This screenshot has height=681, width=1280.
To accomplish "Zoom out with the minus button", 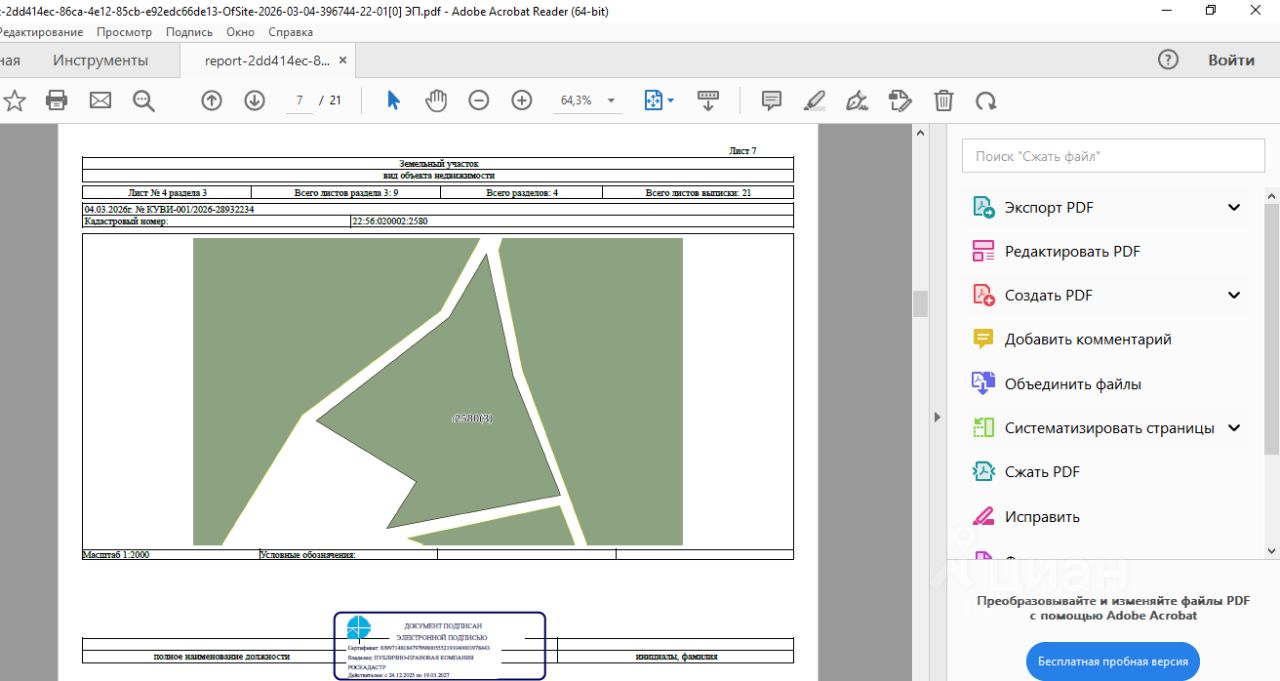I will point(479,100).
